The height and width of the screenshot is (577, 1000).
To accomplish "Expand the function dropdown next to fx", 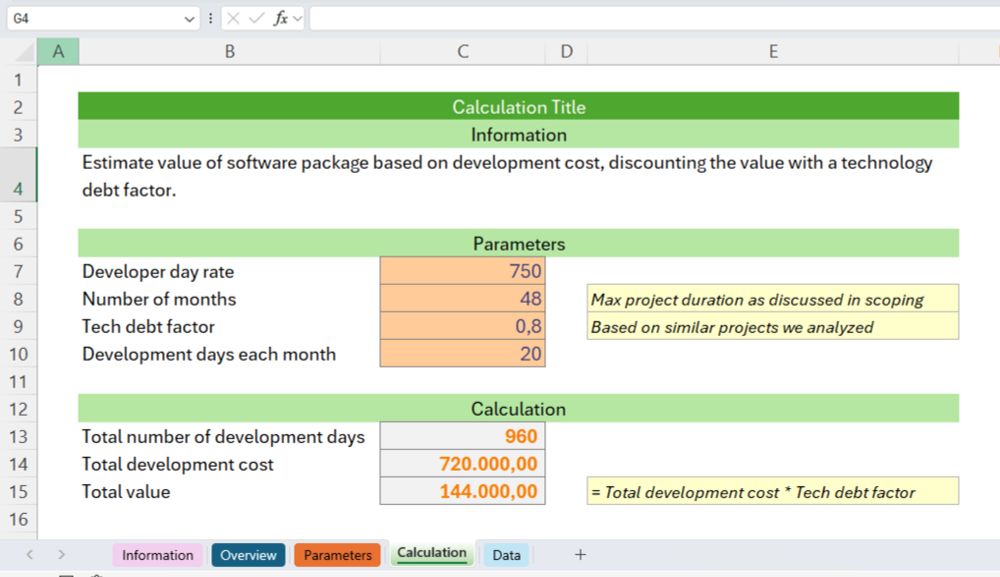I will [x=297, y=18].
